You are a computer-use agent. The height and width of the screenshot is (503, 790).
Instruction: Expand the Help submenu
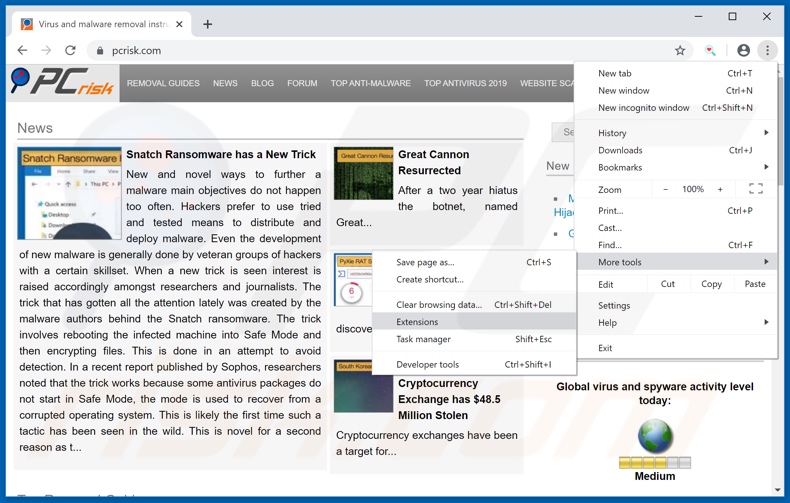676,323
